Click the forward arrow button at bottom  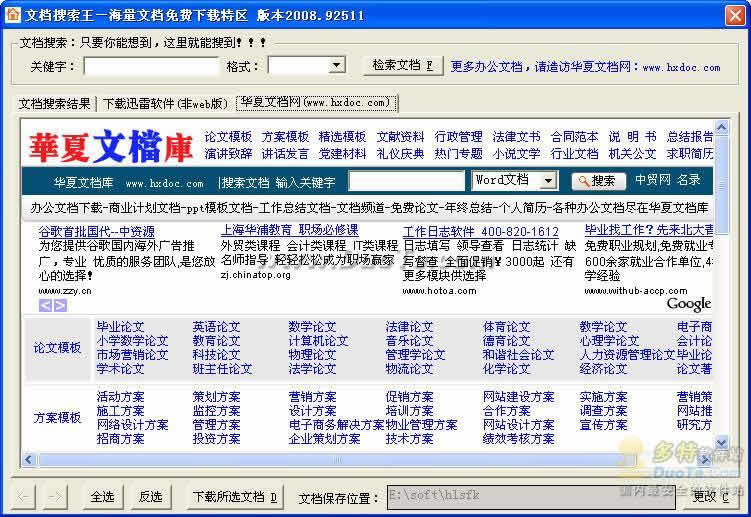56,497
